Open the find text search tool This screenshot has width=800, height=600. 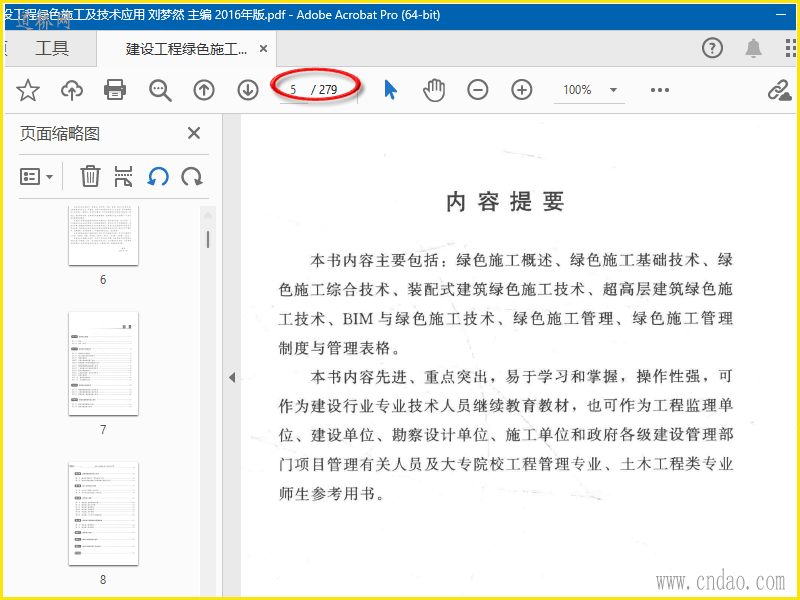coord(160,90)
